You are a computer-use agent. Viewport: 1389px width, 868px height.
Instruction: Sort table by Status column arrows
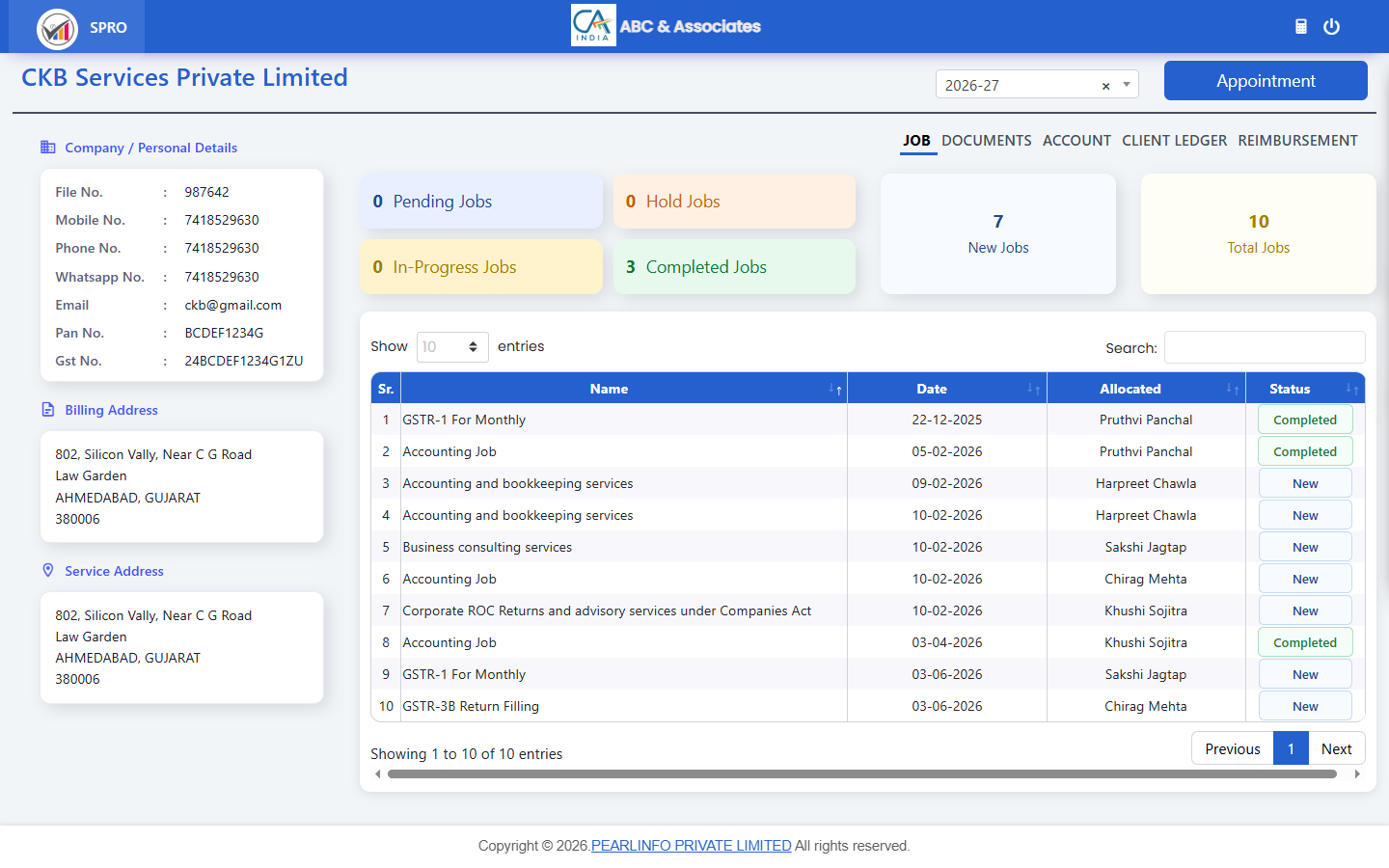click(1352, 389)
